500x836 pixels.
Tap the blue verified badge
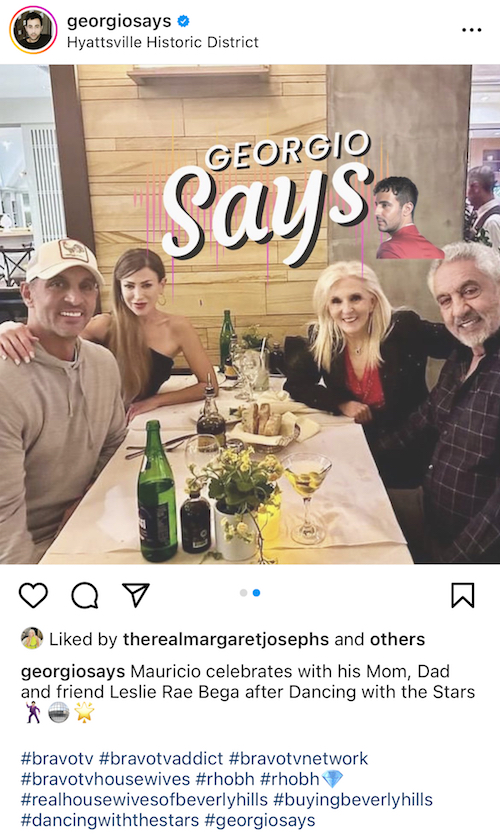[184, 21]
